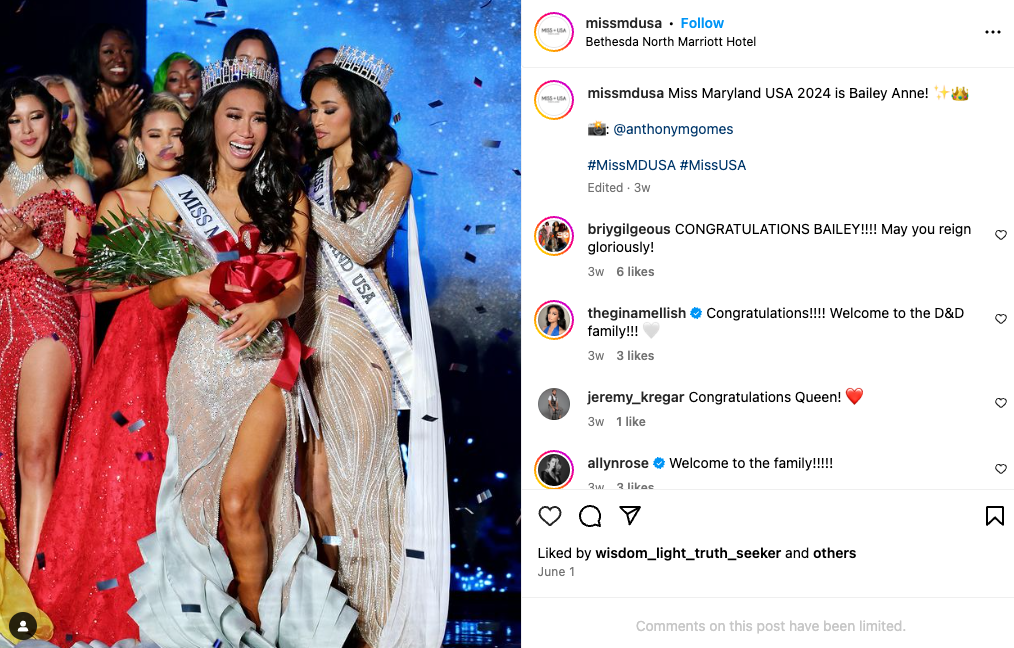Screen dimensions: 1014x648
Task: Save post with the bookmark icon
Action: click(x=995, y=515)
